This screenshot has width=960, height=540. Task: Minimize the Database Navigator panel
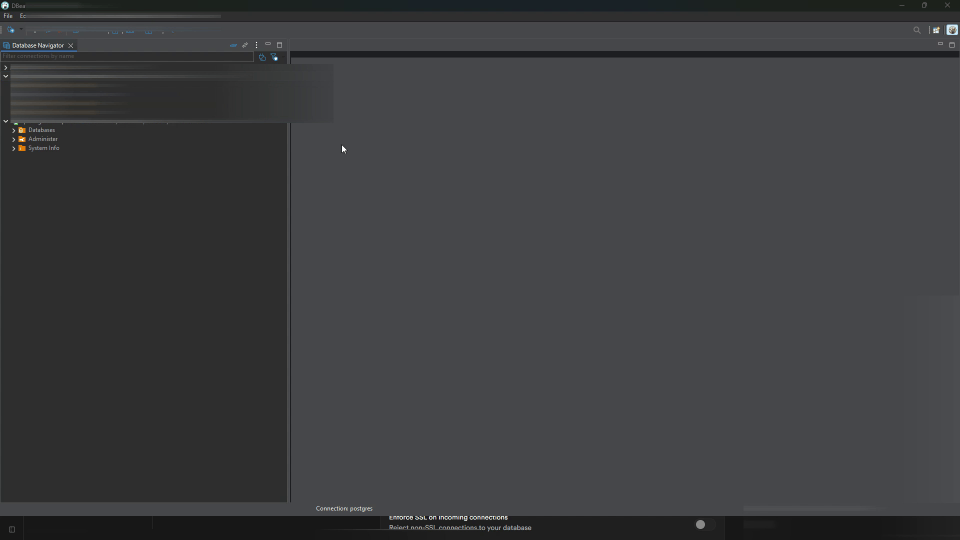point(268,44)
